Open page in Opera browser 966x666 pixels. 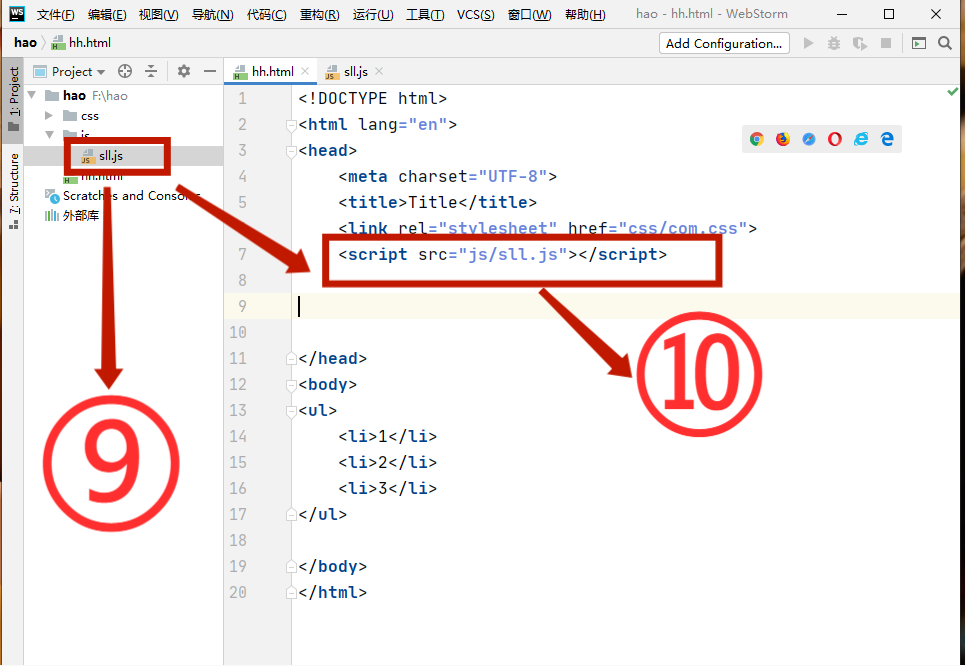(835, 139)
